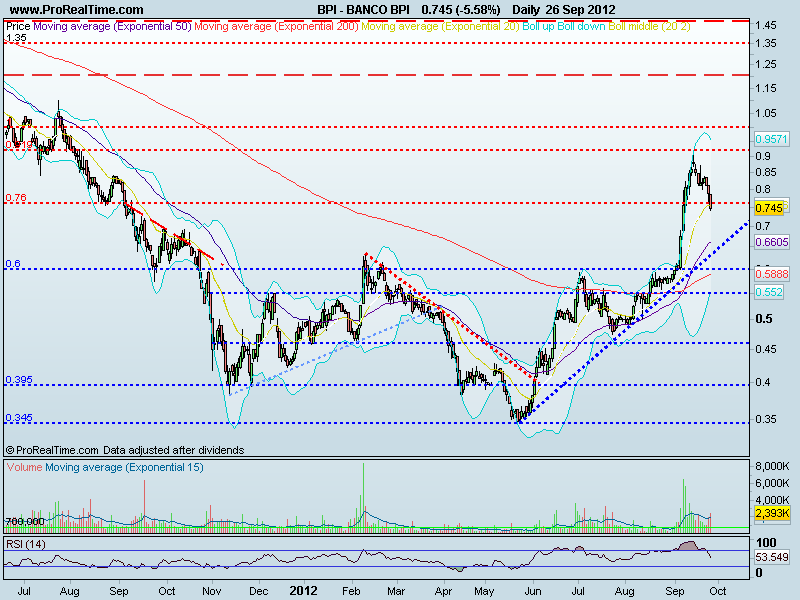Click the www.ProRealTime.com header text
Viewport: 800px width, 600px height.
point(77,10)
